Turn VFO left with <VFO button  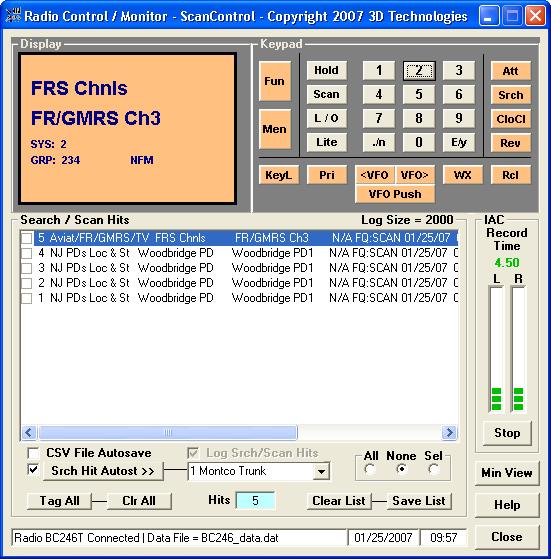coord(375,175)
